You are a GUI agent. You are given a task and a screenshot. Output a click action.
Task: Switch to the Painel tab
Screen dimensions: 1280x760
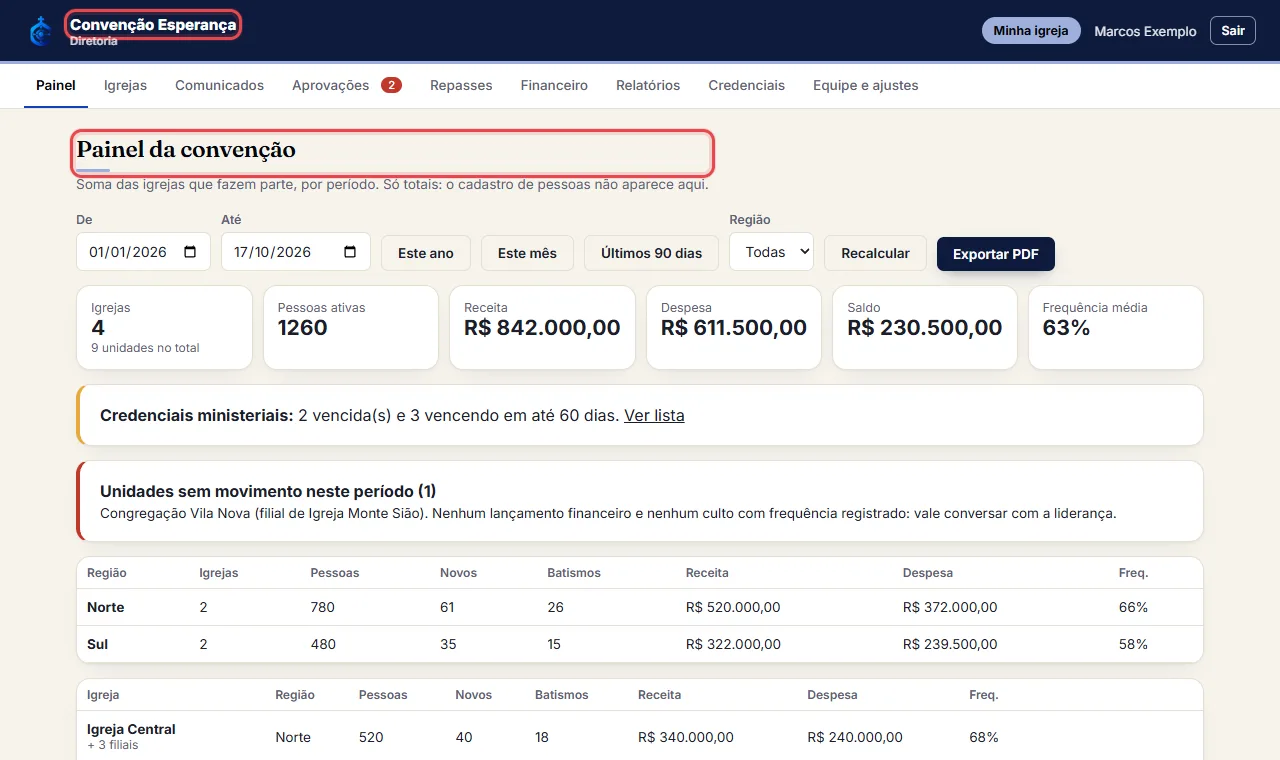(56, 85)
